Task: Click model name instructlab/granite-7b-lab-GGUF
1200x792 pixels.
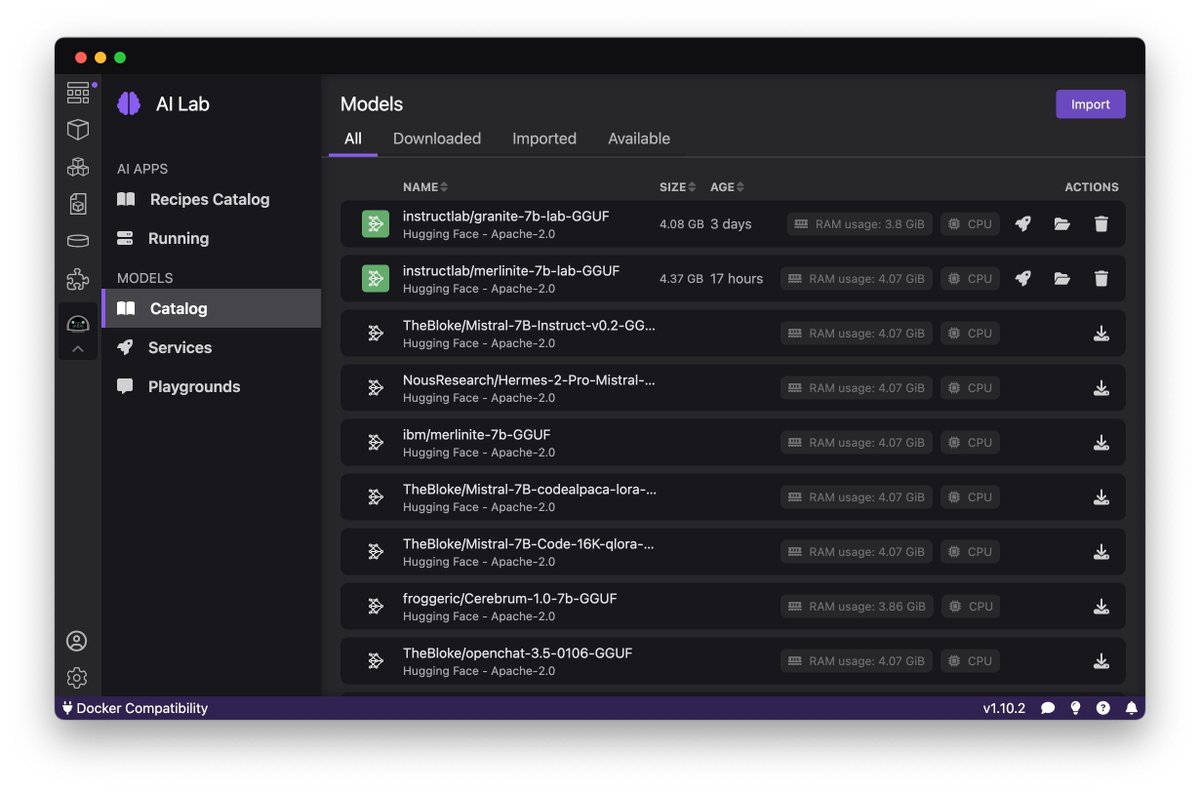Action: (x=506, y=216)
